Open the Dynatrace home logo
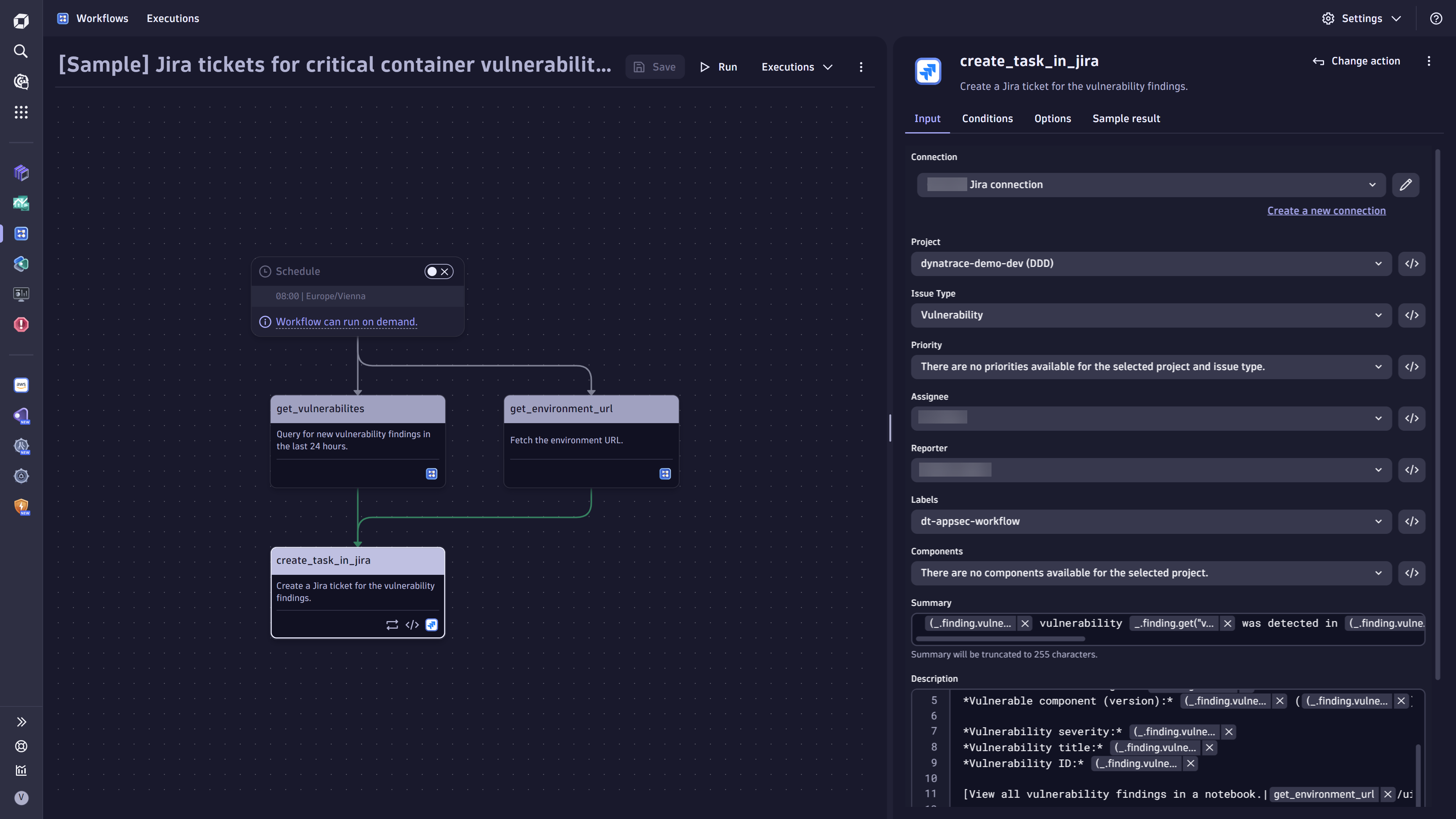 (21, 21)
